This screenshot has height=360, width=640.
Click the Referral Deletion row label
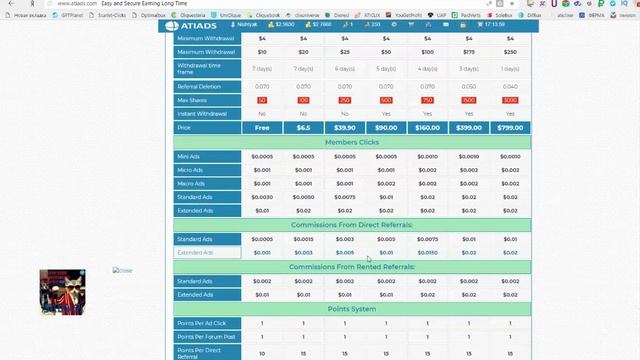coord(207,87)
